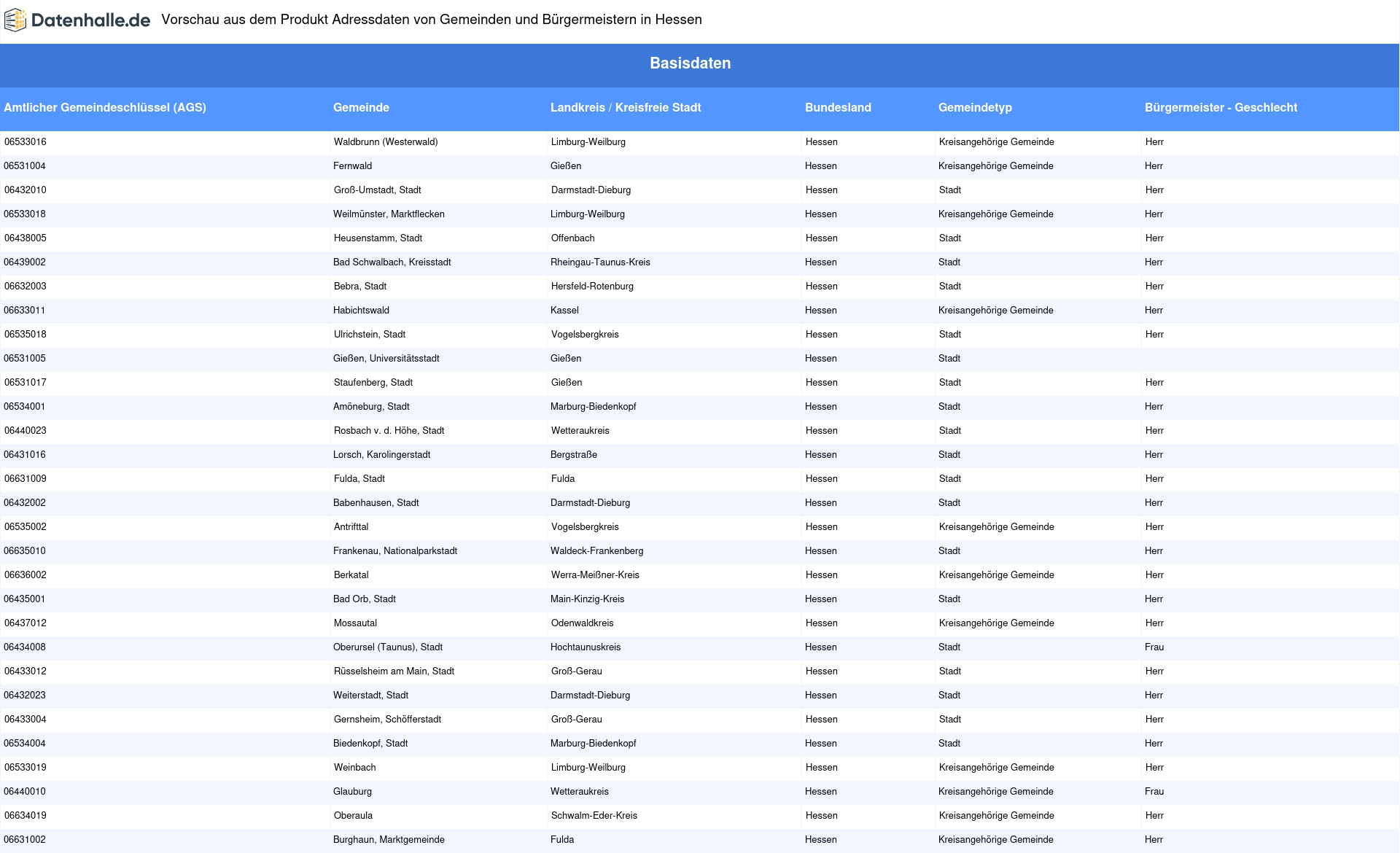Click Bad Orb, Stadt cell
The width and height of the screenshot is (1400, 853).
point(365,599)
